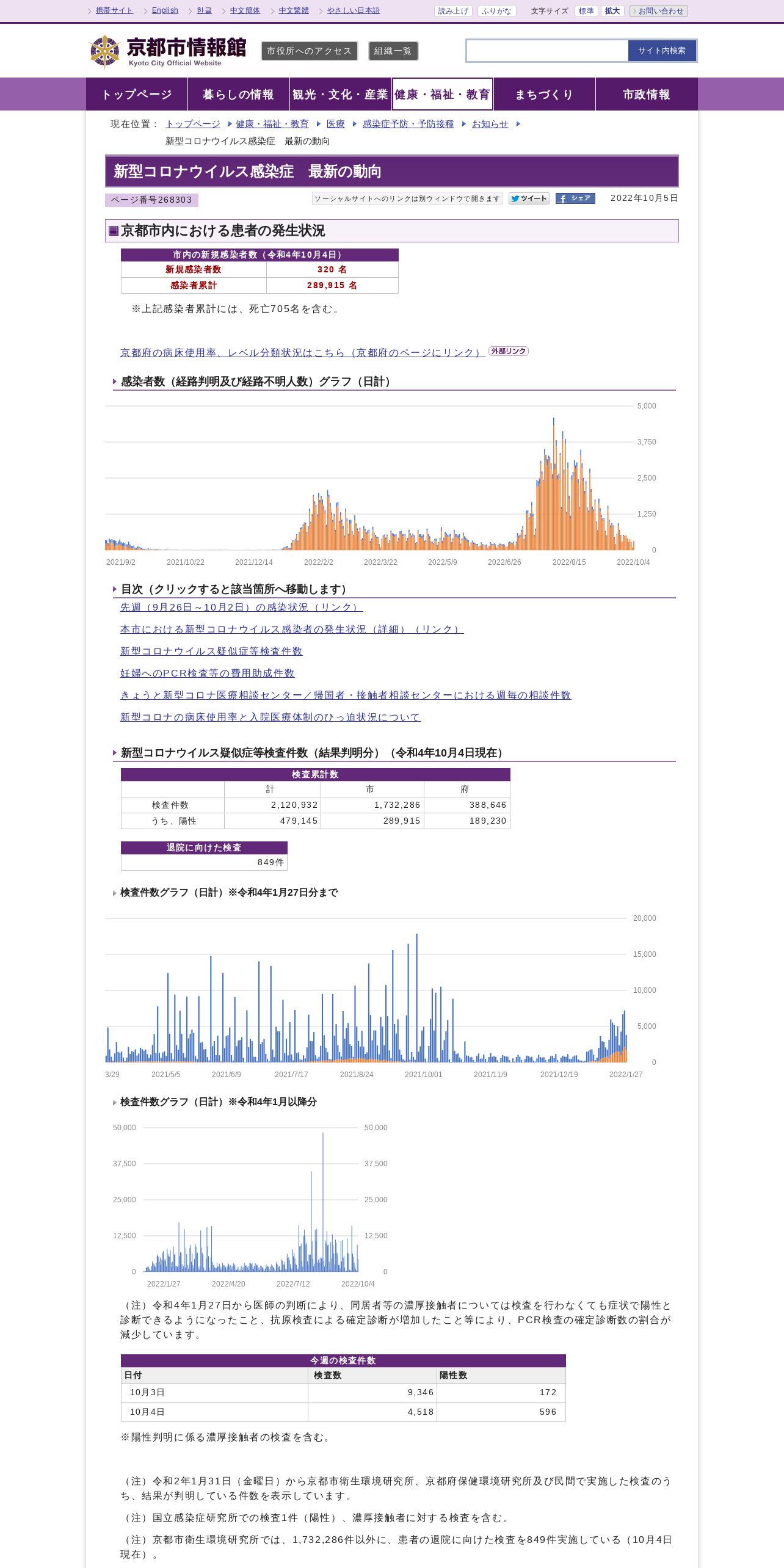This screenshot has height=1568, width=784.
Task: Open the お問い合わせ page
Action: [x=659, y=11]
